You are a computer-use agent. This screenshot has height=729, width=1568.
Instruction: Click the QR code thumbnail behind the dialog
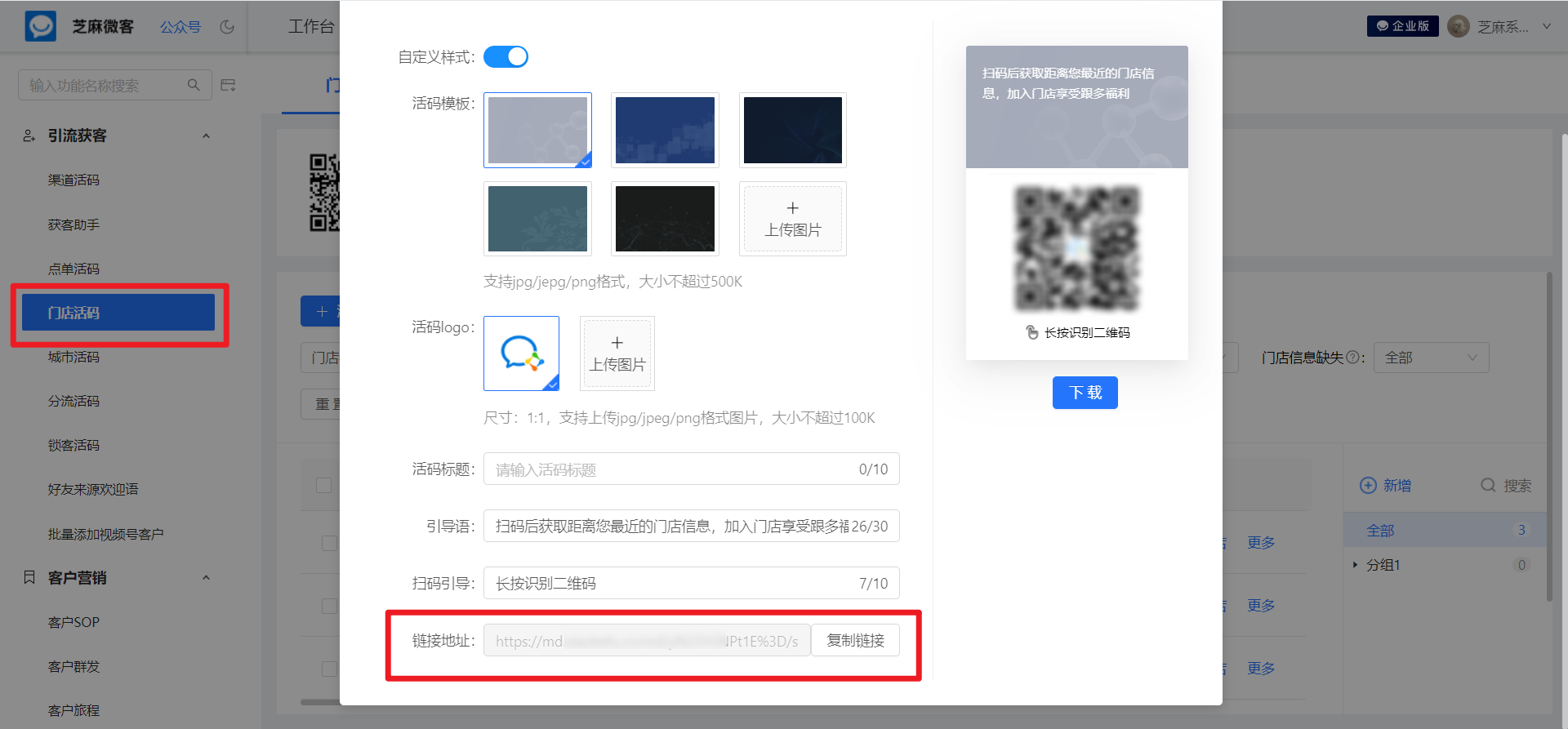point(324,193)
